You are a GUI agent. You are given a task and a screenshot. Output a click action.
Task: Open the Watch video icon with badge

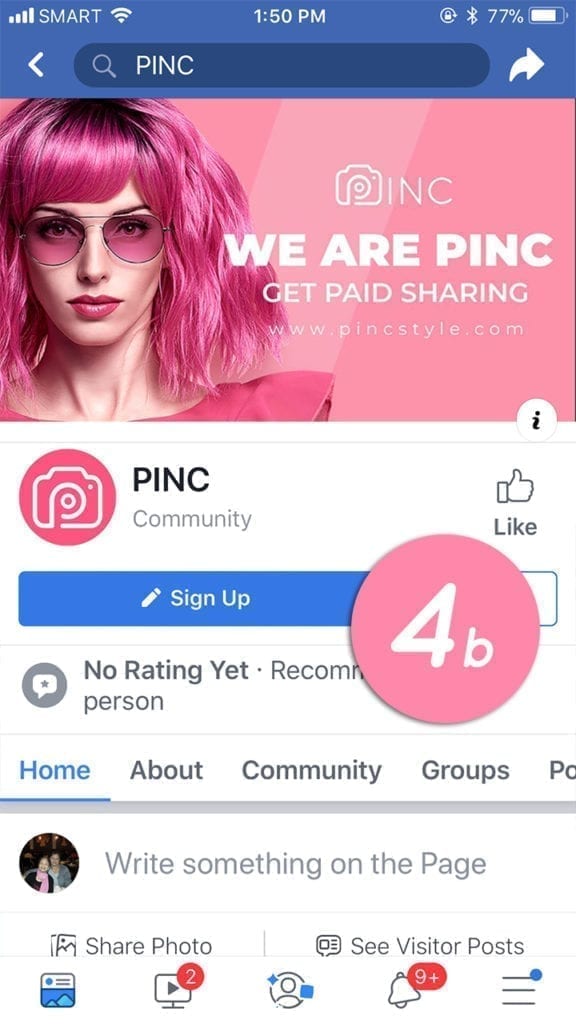pos(174,987)
